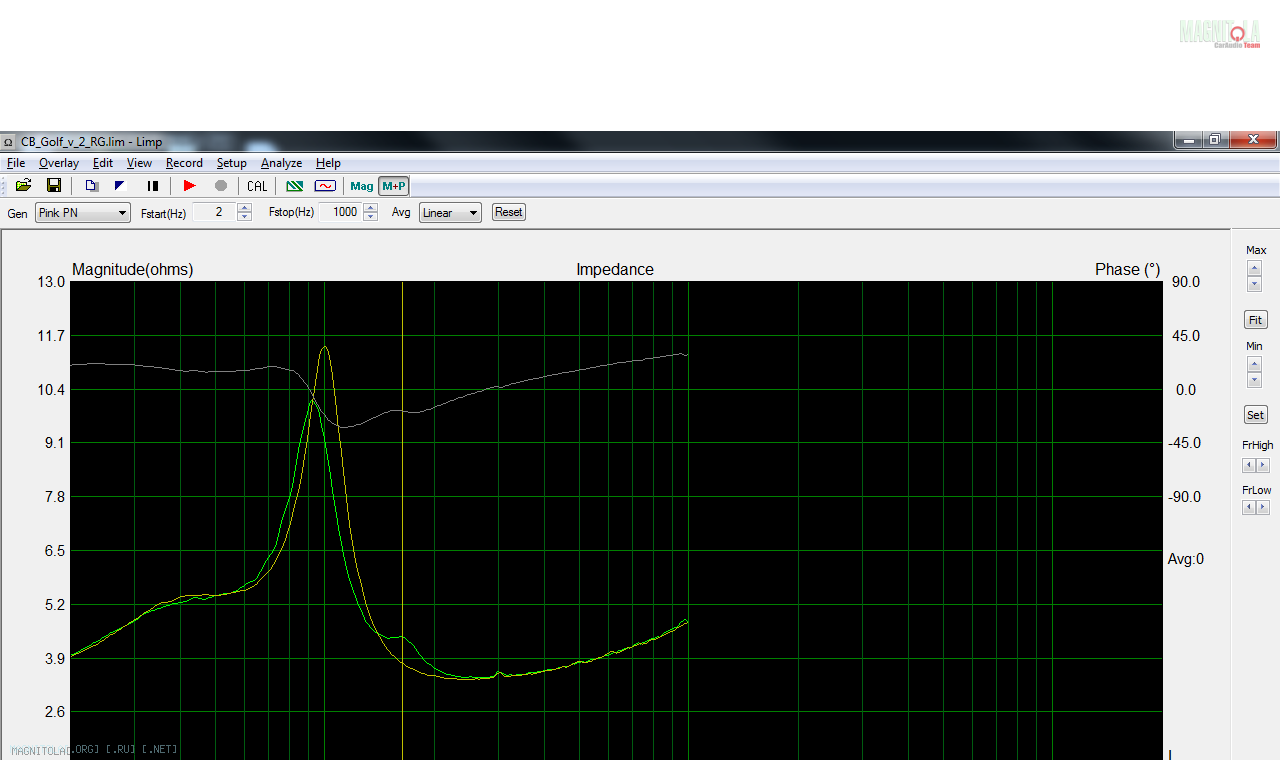Screen dimensions: 1280x760
Task: Toggle the M+P magnitude and phase view
Action: (394, 186)
